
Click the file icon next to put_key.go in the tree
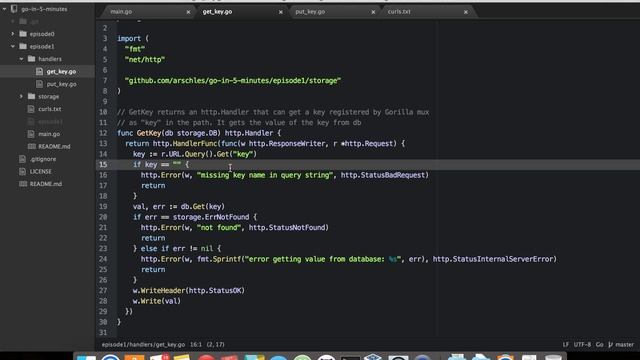[x=39, y=84]
